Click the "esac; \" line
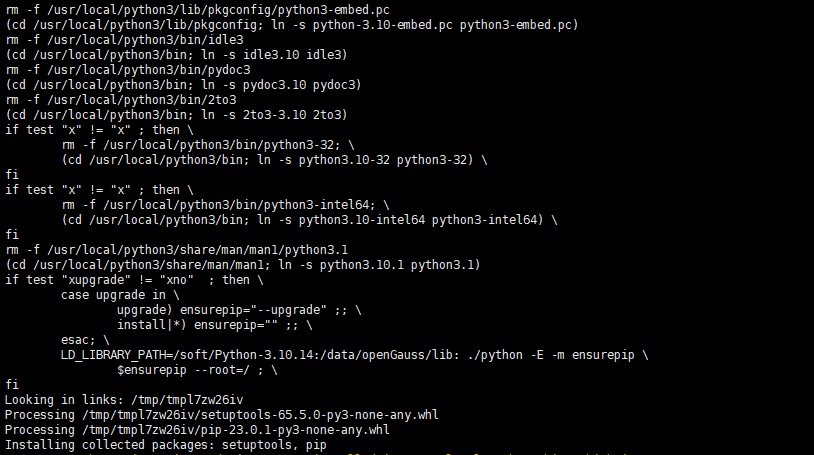 (x=85, y=340)
